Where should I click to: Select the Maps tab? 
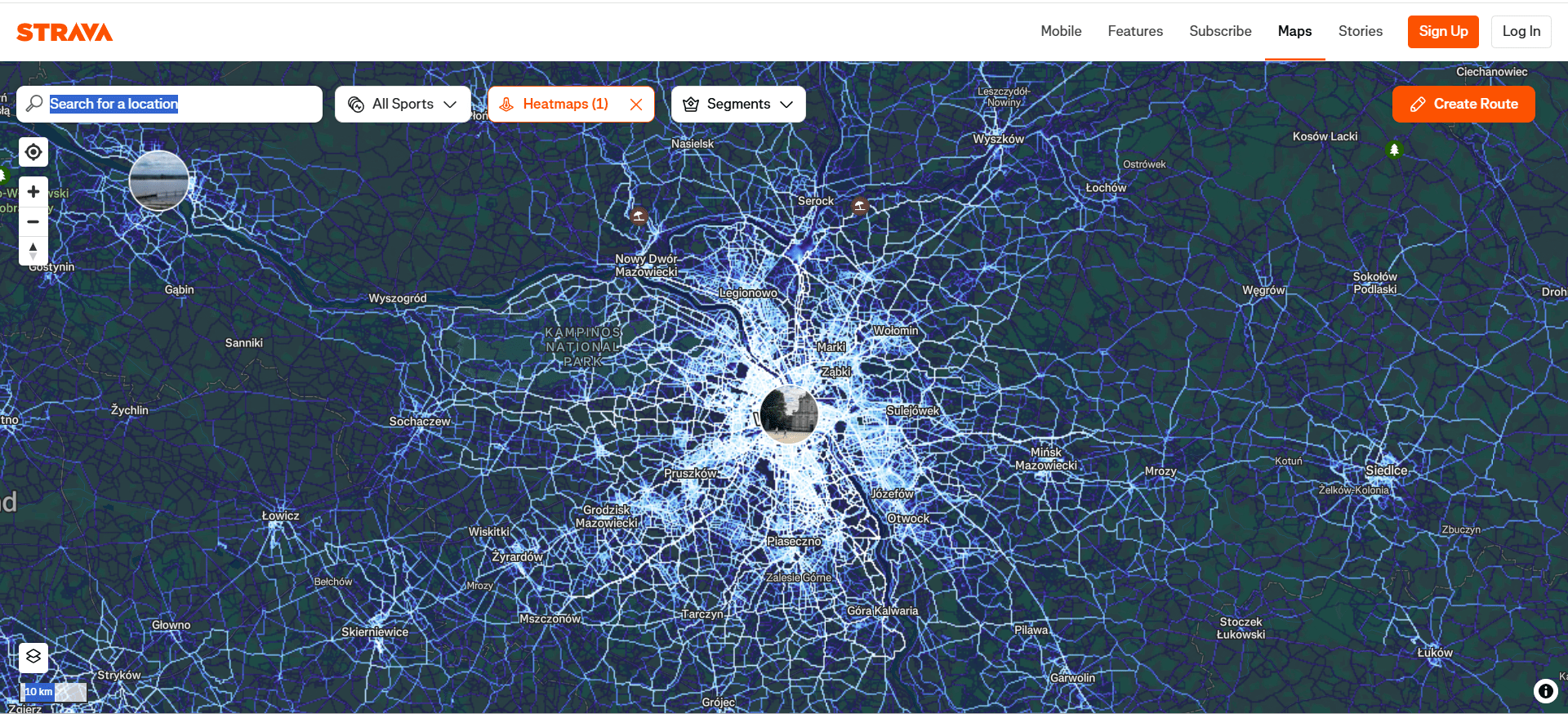1294,31
